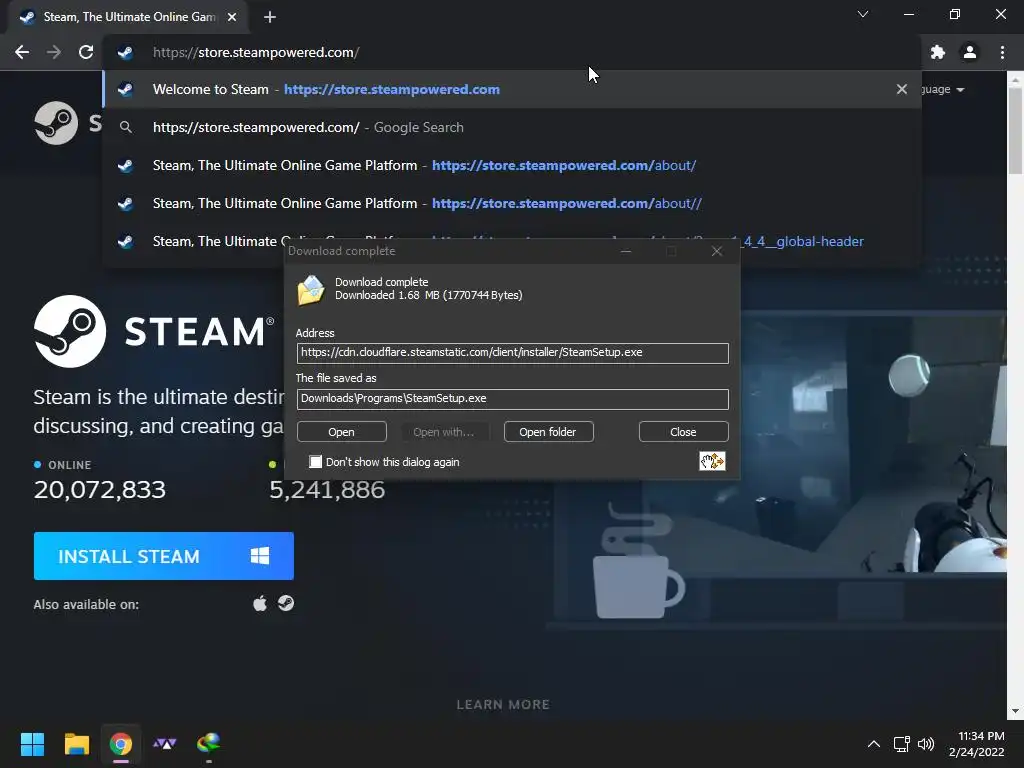This screenshot has width=1024, height=768.
Task: Minimize the Download complete dialog
Action: click(626, 251)
